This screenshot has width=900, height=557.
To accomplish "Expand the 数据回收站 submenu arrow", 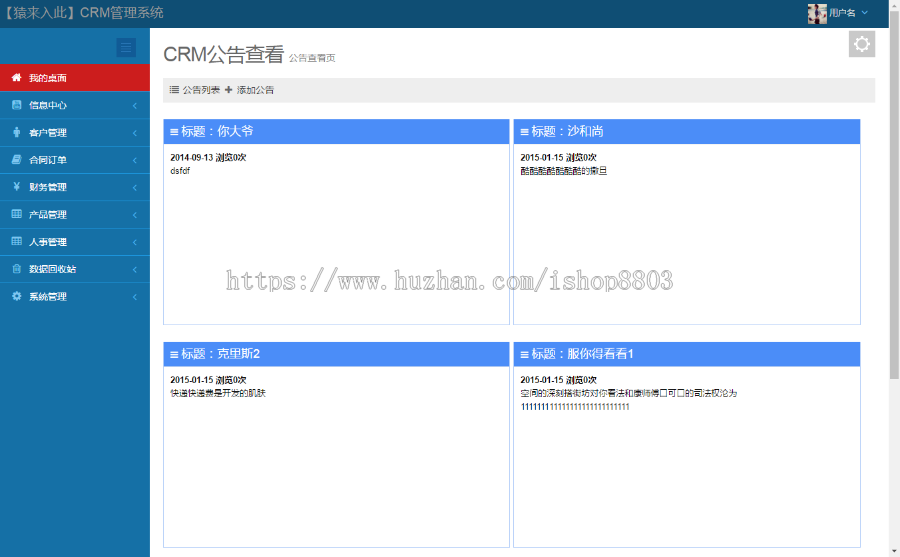I will click(x=135, y=269).
